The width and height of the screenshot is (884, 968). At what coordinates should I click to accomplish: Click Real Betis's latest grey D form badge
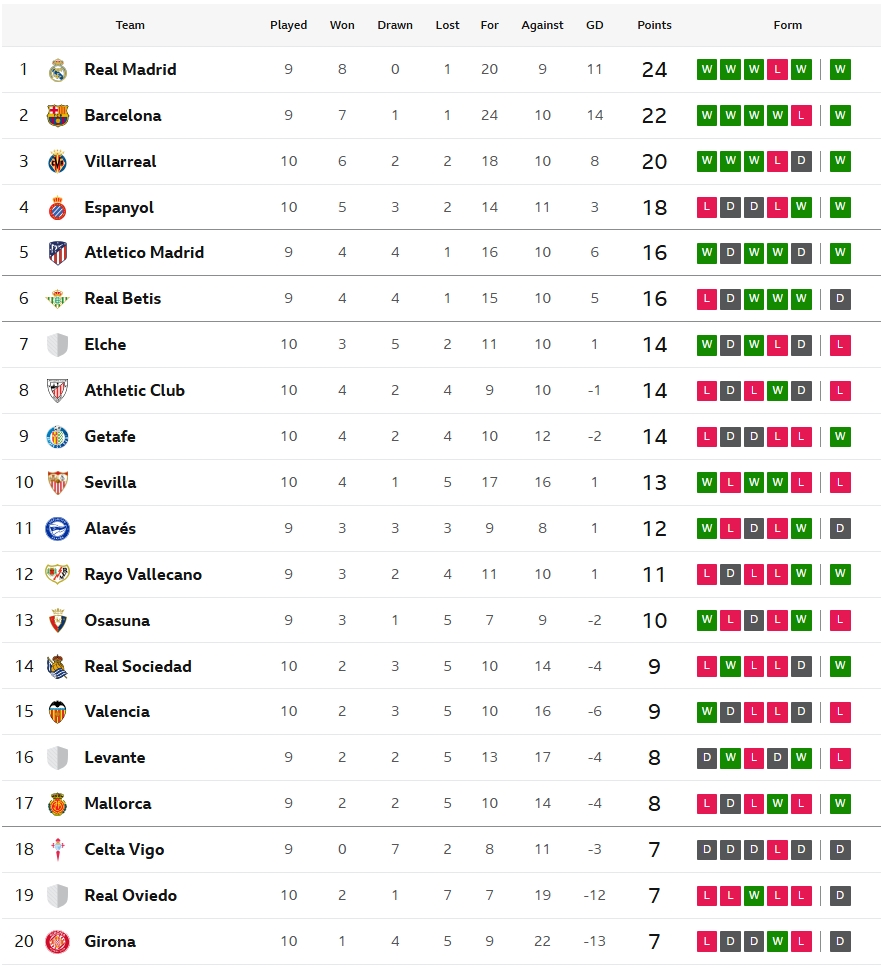840,299
